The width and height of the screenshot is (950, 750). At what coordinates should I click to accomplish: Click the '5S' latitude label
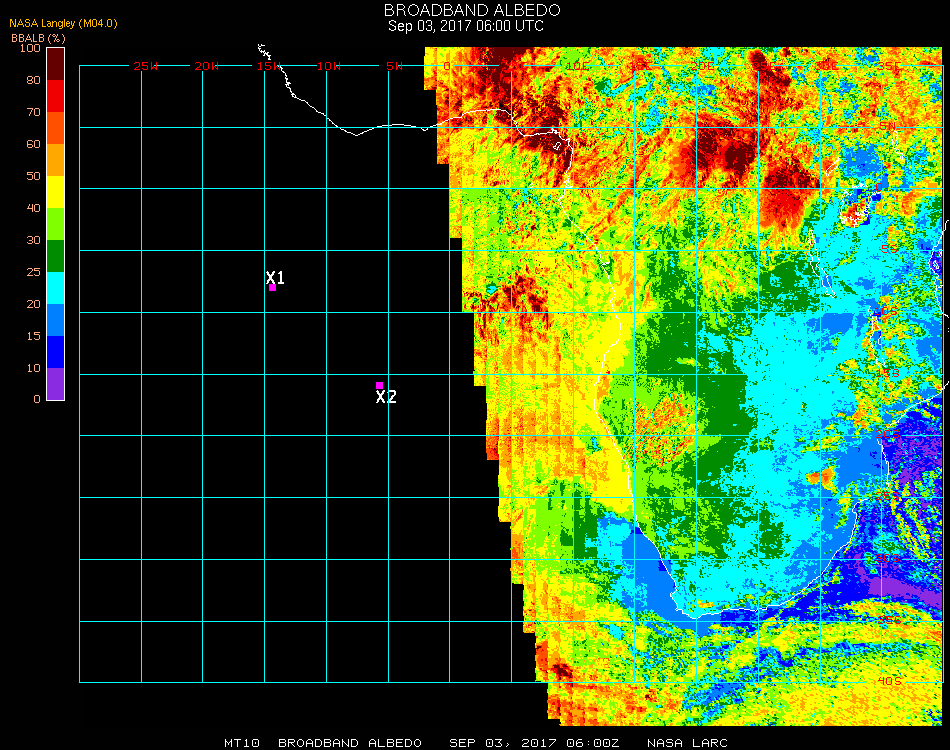coord(889,249)
